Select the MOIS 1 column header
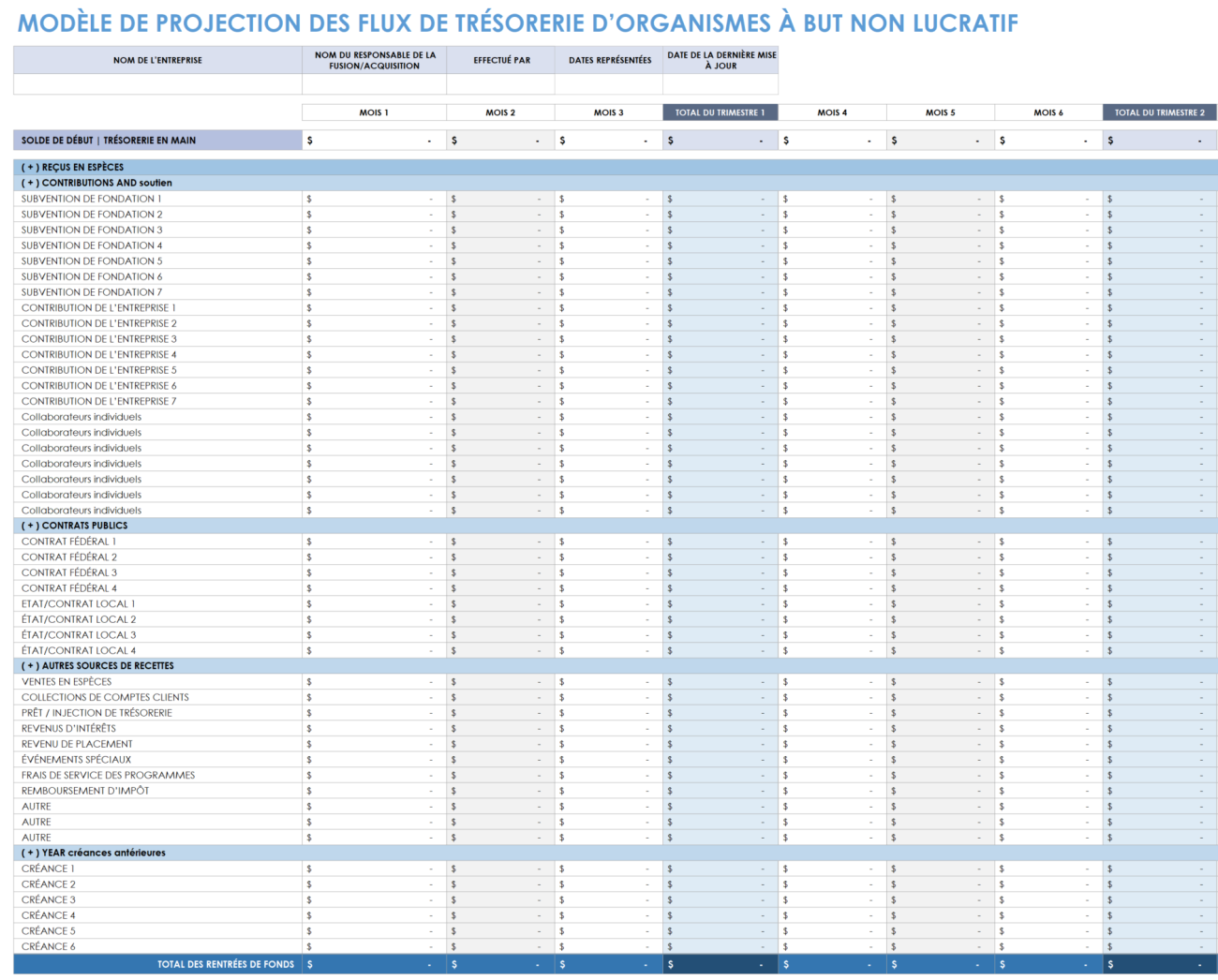Image resolution: width=1218 pixels, height=980 pixels. coord(373,111)
